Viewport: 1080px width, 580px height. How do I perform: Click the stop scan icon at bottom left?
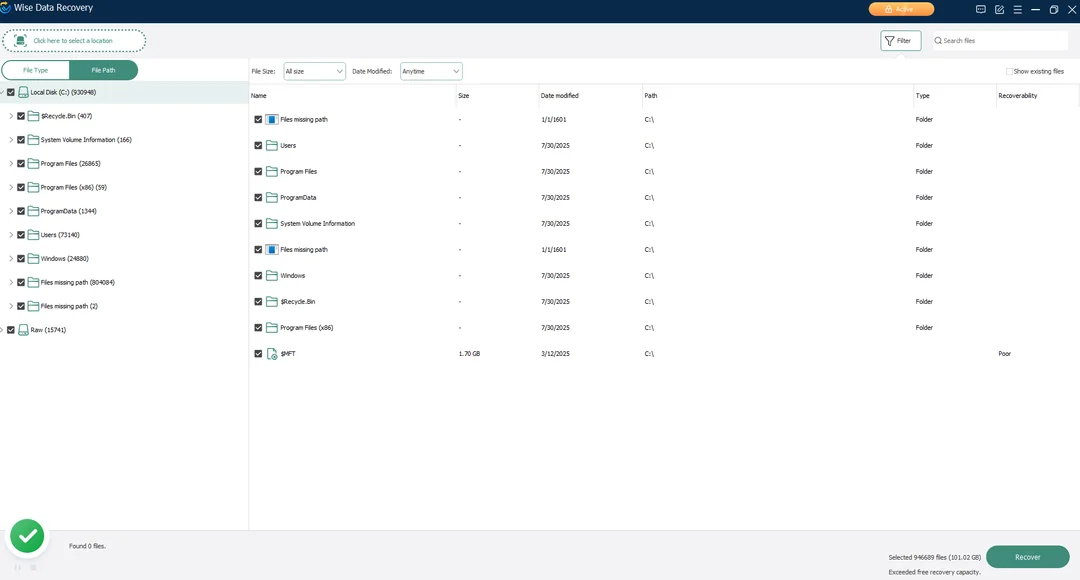[x=33, y=568]
